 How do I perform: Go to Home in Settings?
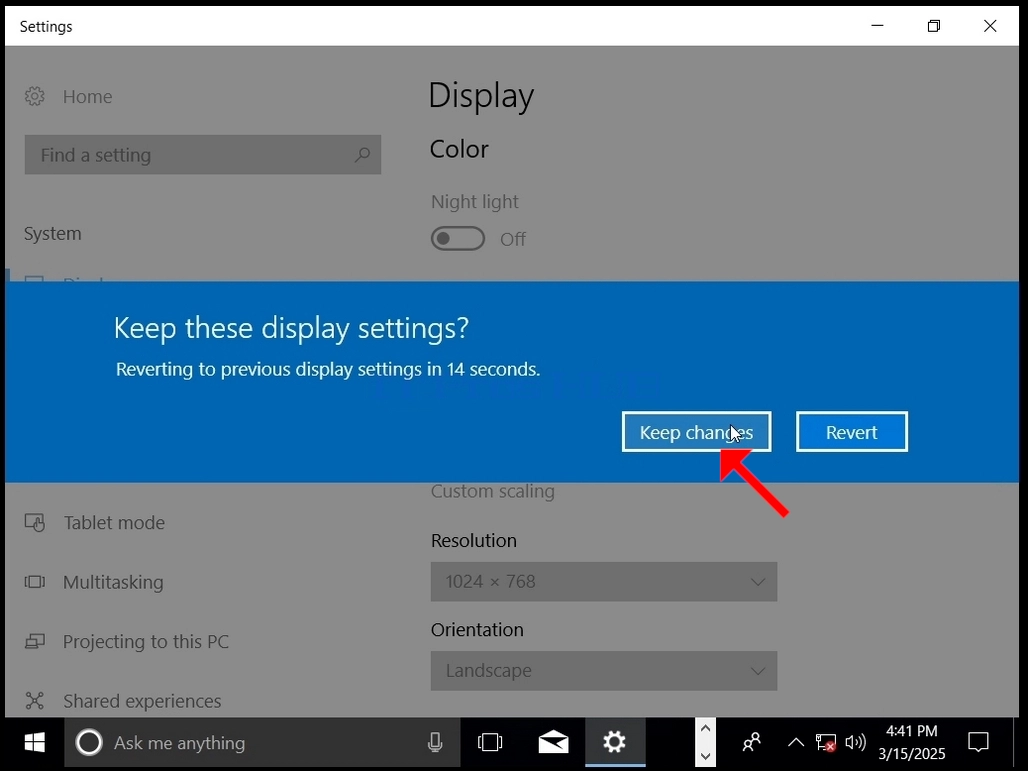pos(87,96)
